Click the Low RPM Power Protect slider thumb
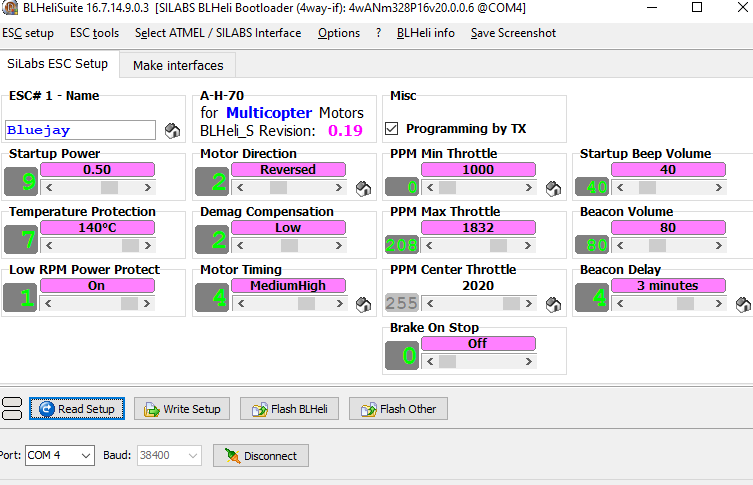Image resolution: width=753 pixels, height=485 pixels. [129, 303]
